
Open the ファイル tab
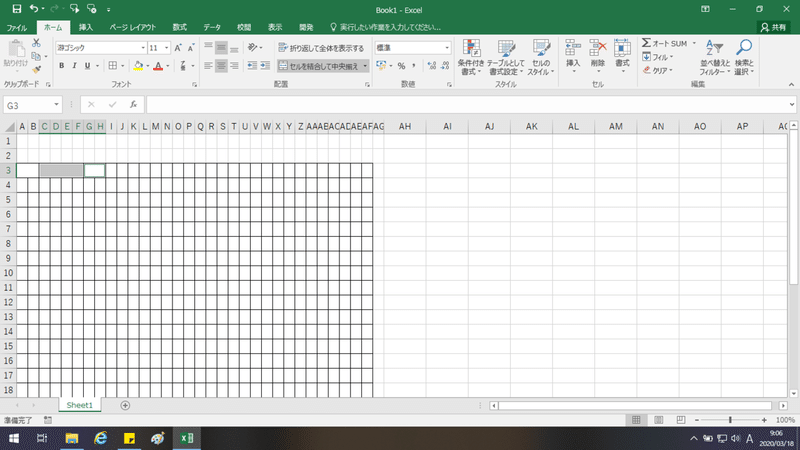(x=17, y=28)
